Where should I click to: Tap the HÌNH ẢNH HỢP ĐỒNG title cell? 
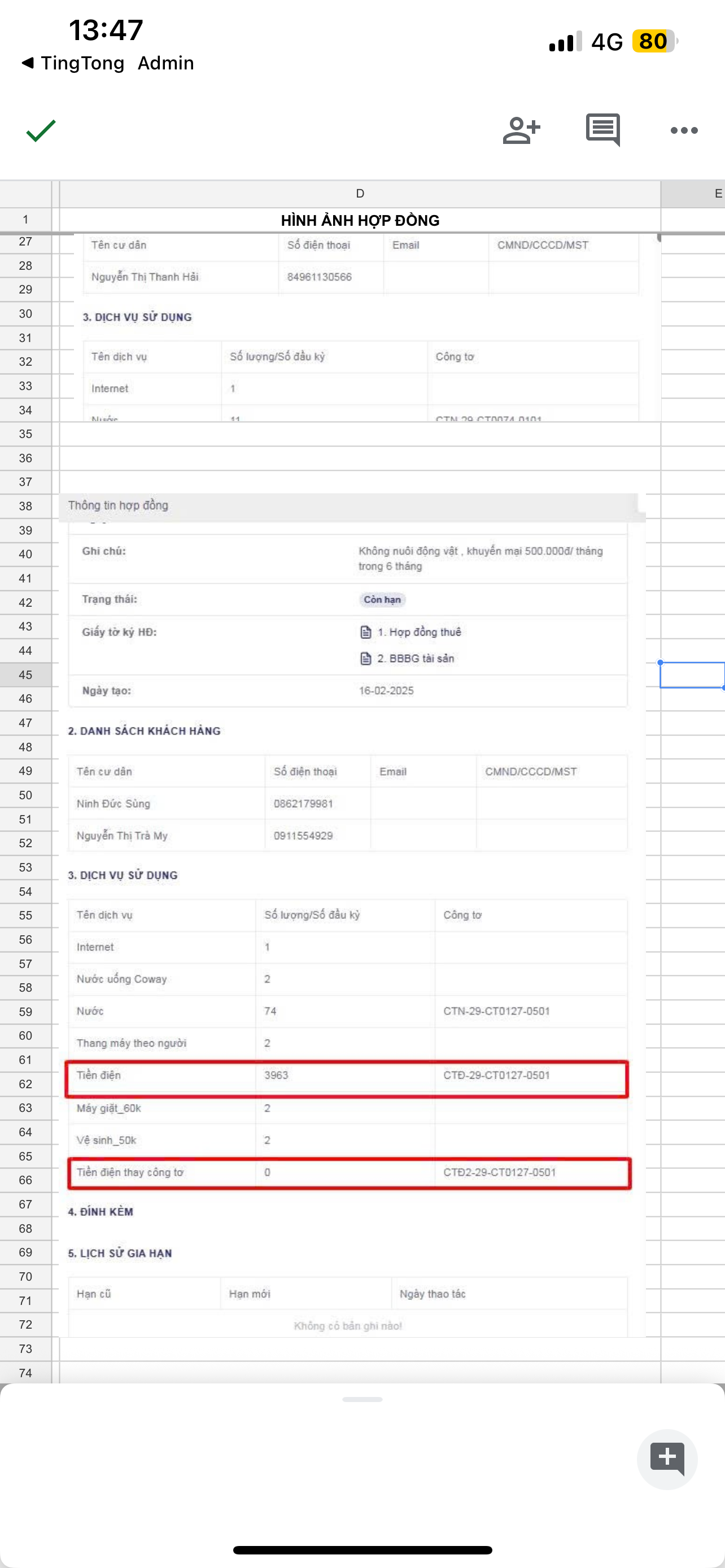click(360, 220)
